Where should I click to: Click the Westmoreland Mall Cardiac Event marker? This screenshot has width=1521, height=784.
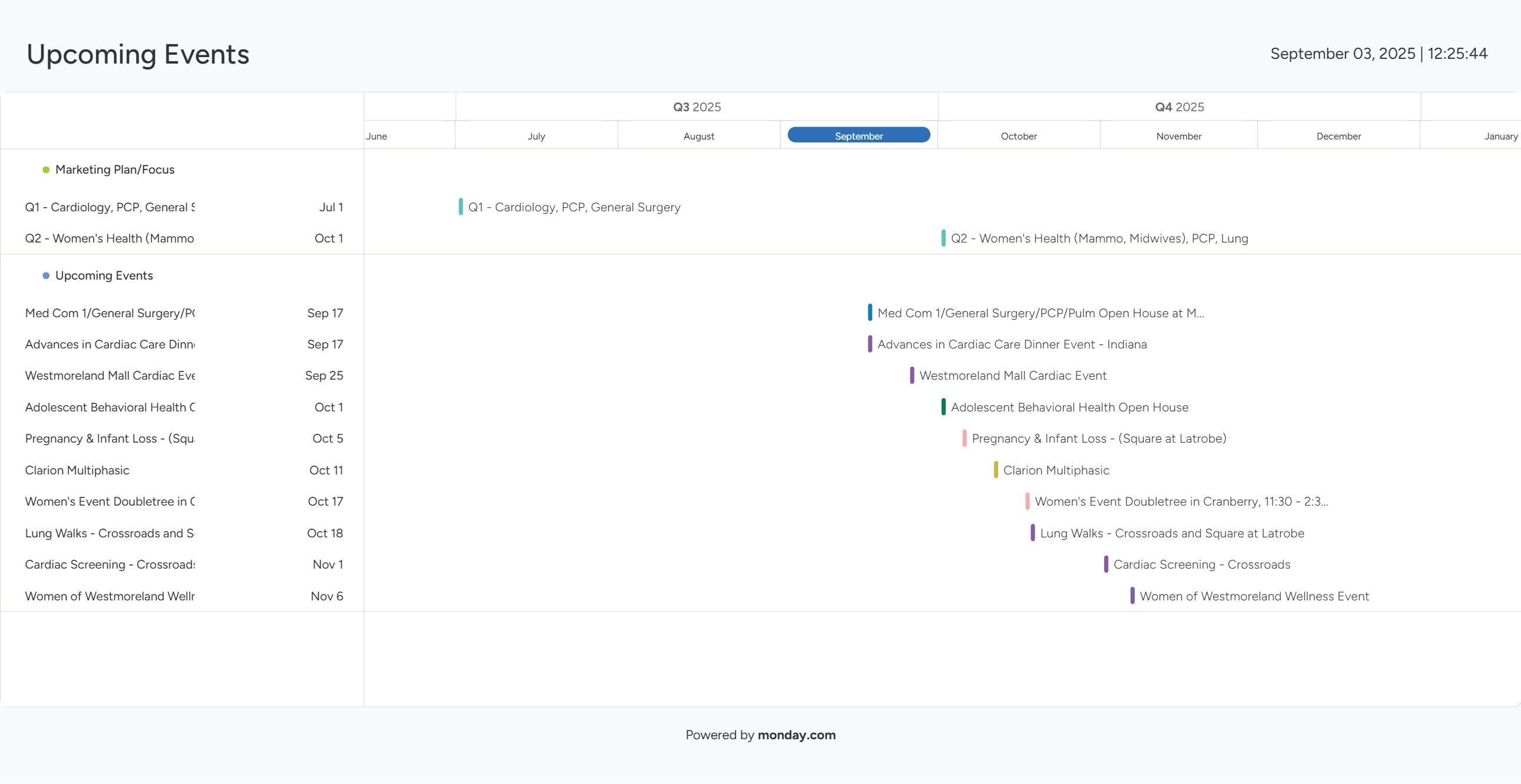click(x=912, y=376)
